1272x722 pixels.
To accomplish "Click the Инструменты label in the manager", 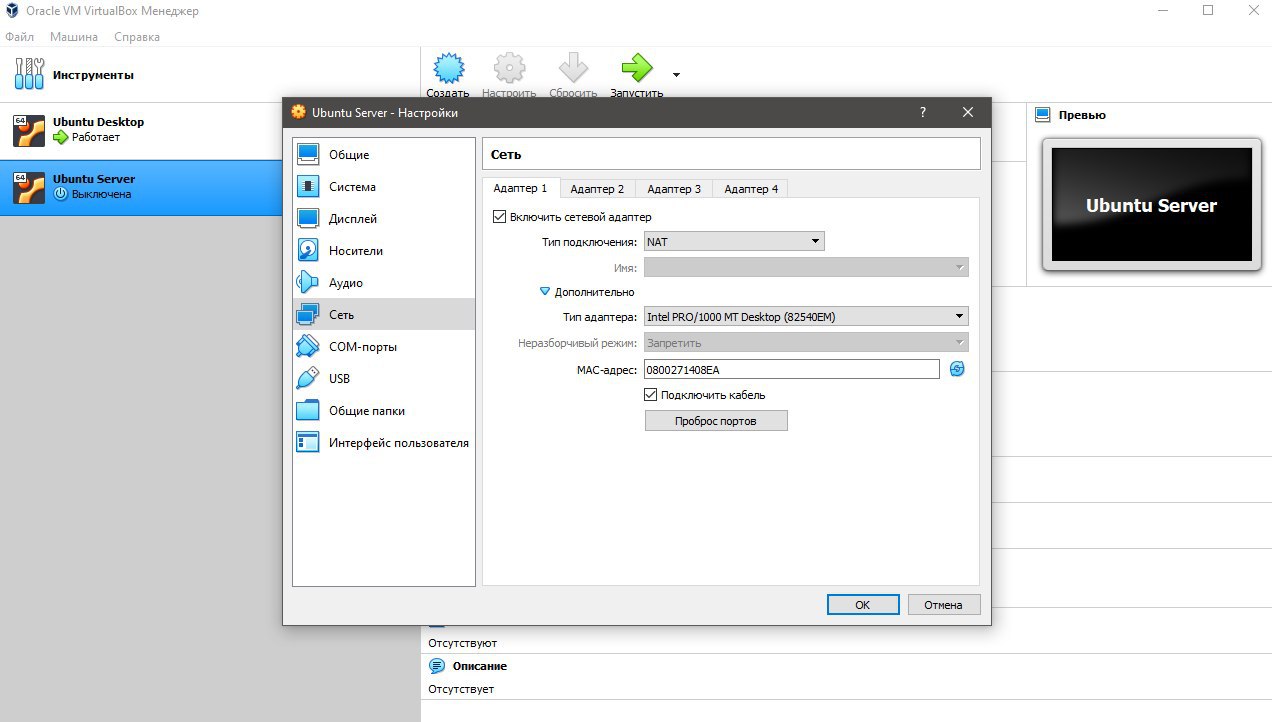I will coord(93,75).
